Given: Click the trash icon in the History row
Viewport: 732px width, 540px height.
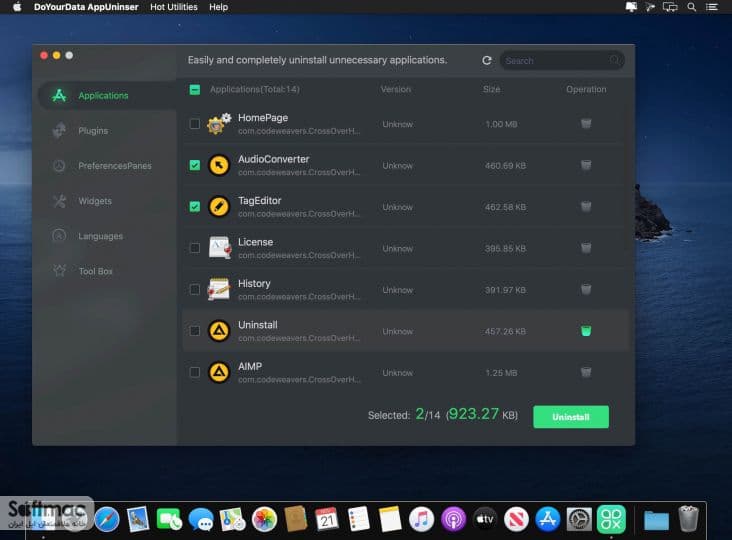Looking at the screenshot, I should click(x=585, y=289).
